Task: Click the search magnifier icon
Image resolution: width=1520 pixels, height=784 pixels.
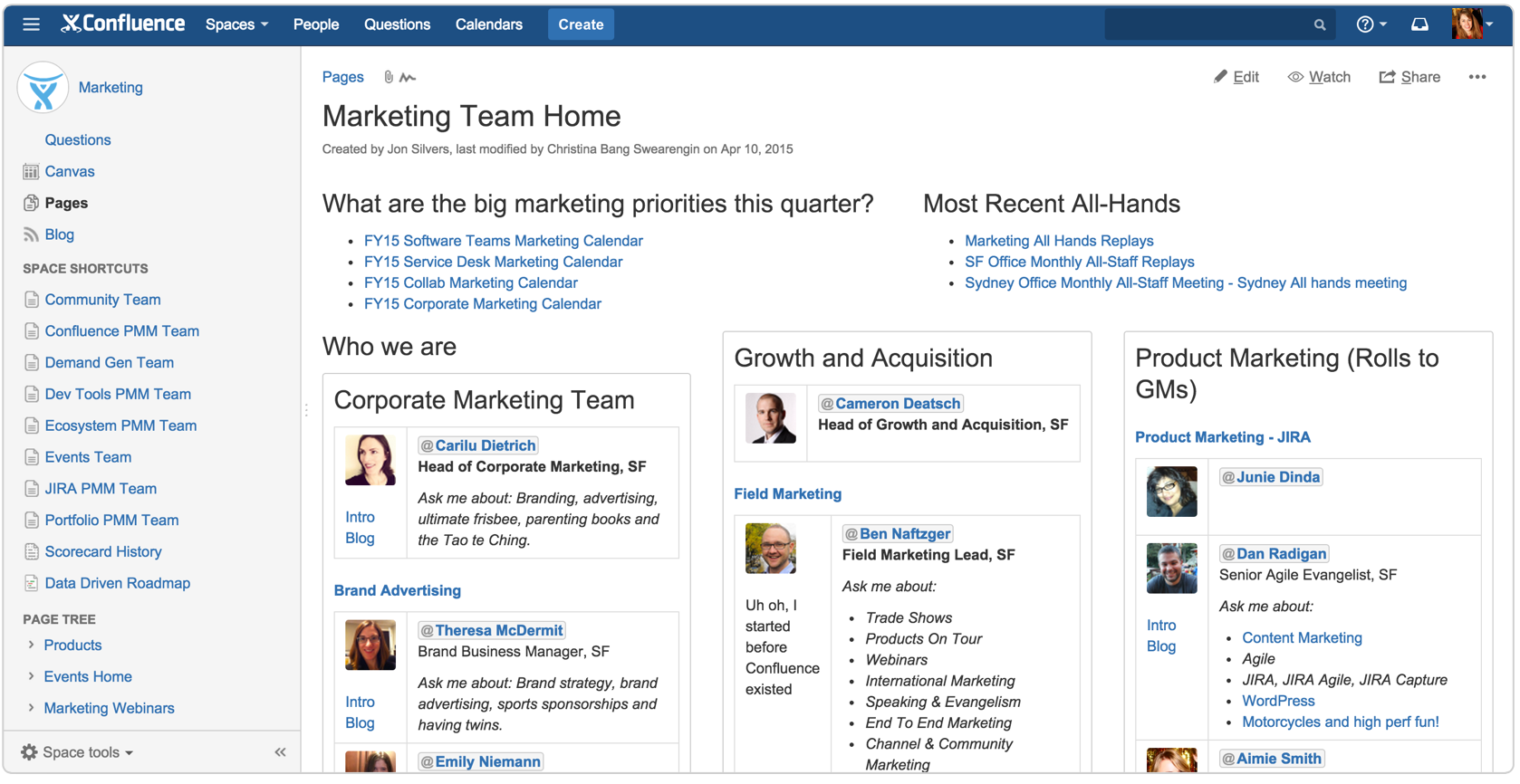Action: [x=1320, y=25]
